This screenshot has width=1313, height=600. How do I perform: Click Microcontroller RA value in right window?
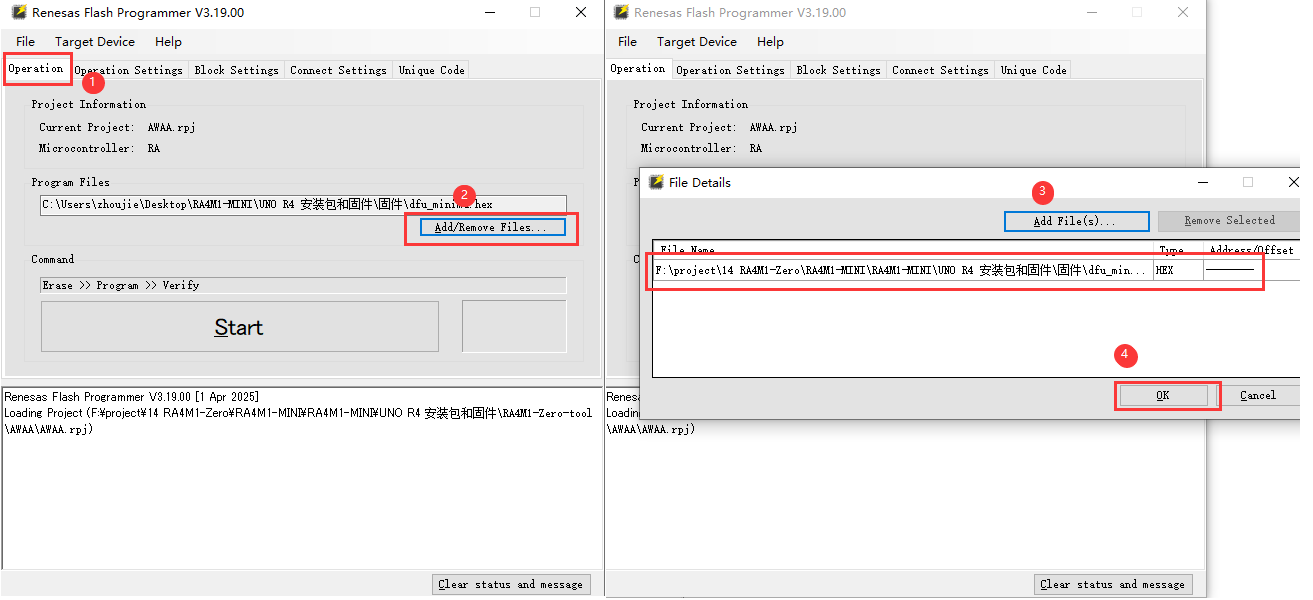(756, 148)
